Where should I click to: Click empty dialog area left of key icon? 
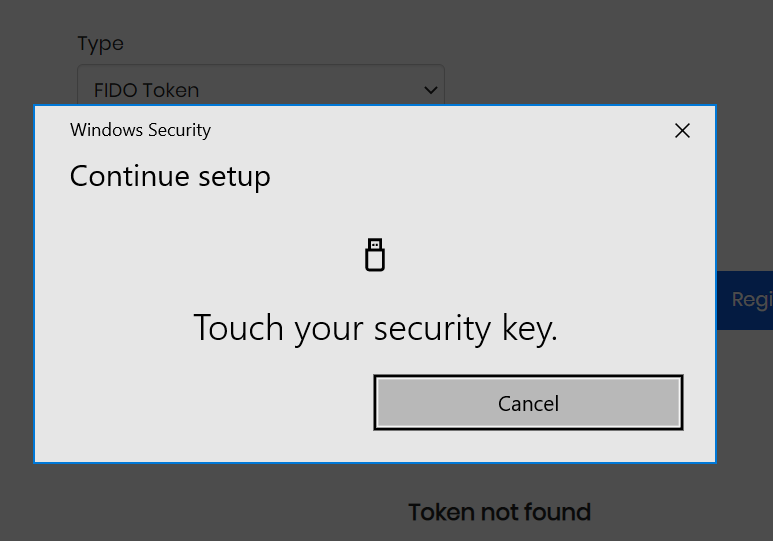(200, 255)
